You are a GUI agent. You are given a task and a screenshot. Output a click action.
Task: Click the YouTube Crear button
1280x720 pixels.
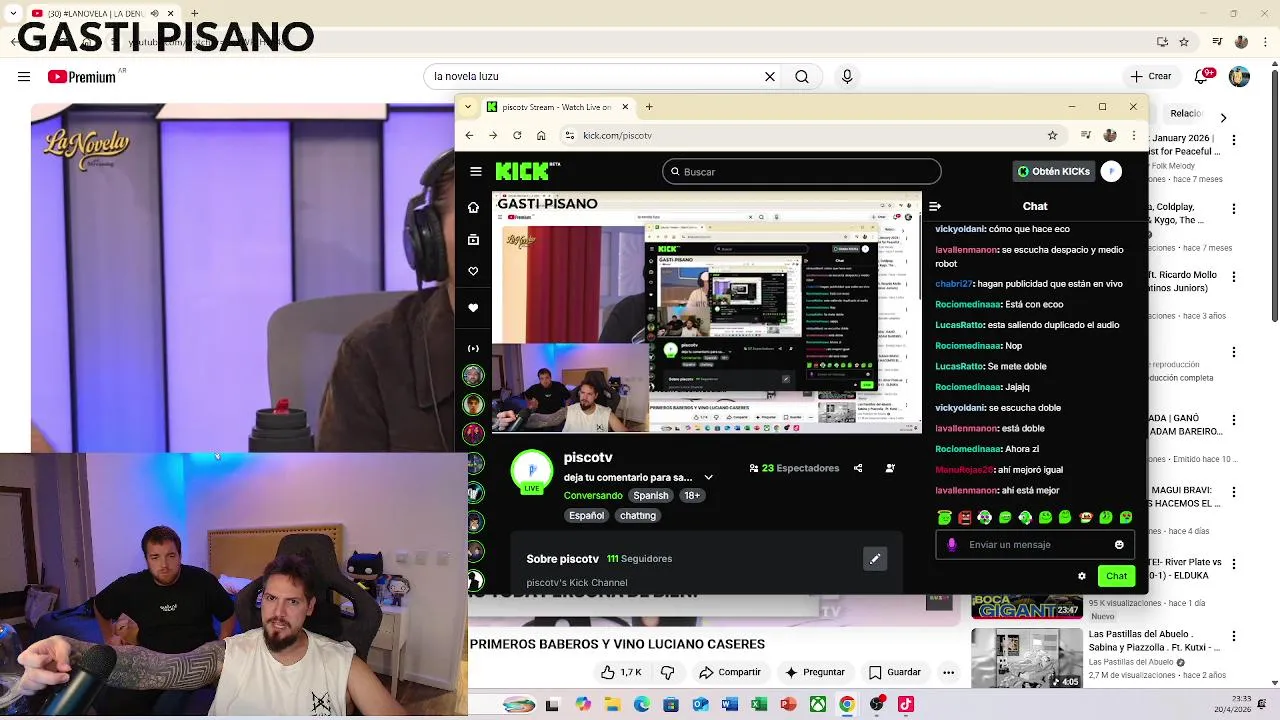pos(1151,76)
